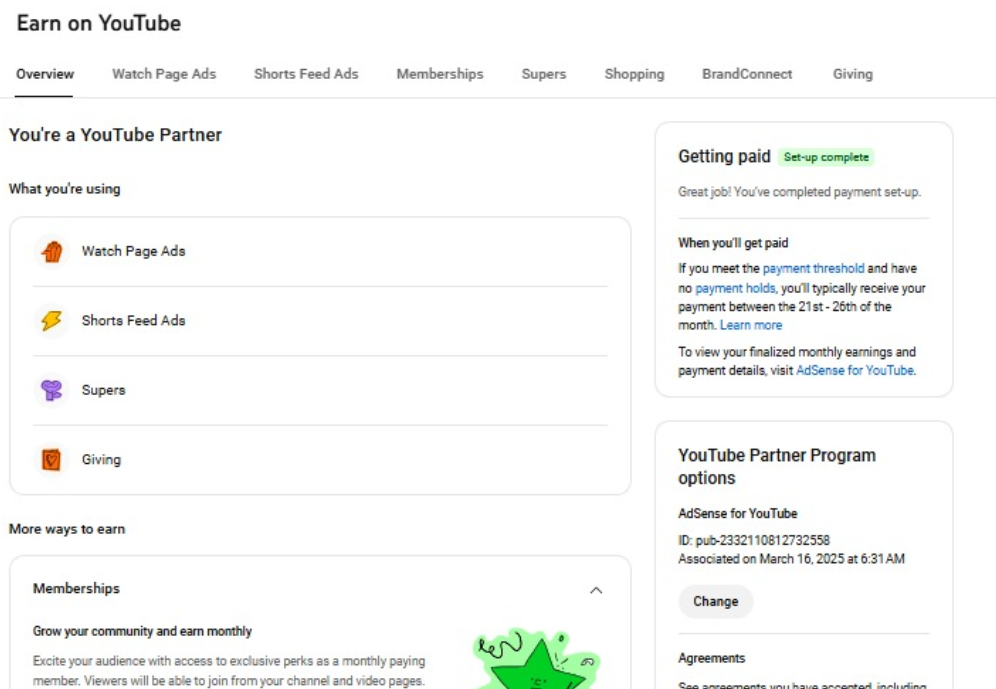Click the Set-up complete status badge
Screen dimensions: 996x689
(826, 157)
